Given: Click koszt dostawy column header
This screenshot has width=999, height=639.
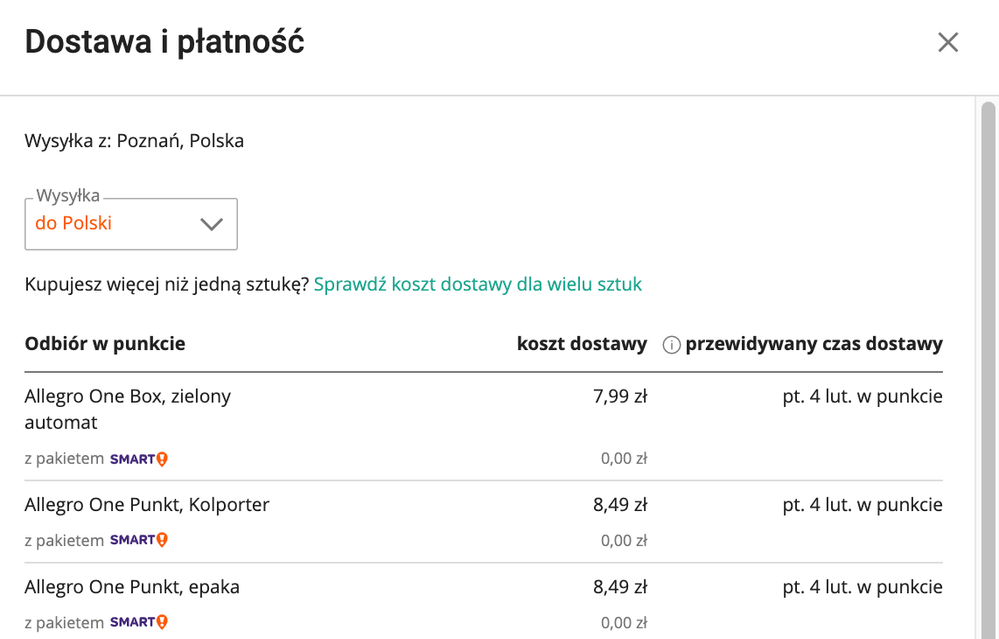Looking at the screenshot, I should pyautogui.click(x=582, y=344).
